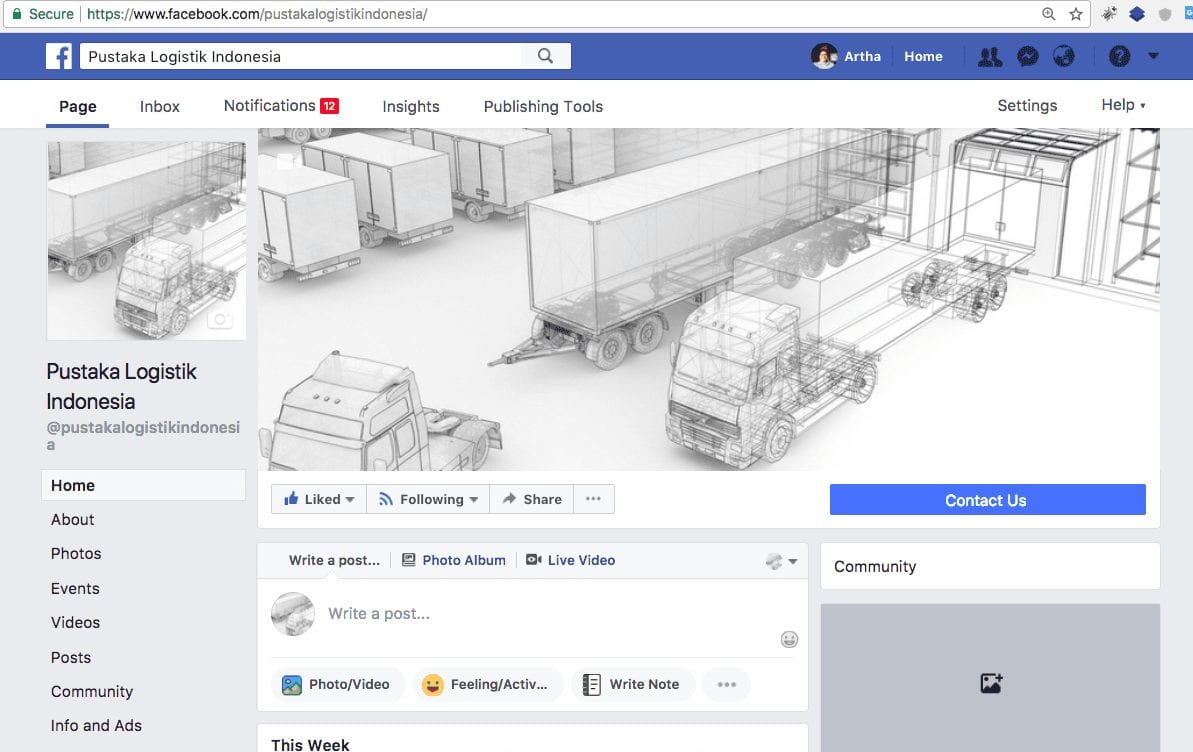Click the emoji smiley in post box
This screenshot has width=1193, height=752.
[x=789, y=639]
